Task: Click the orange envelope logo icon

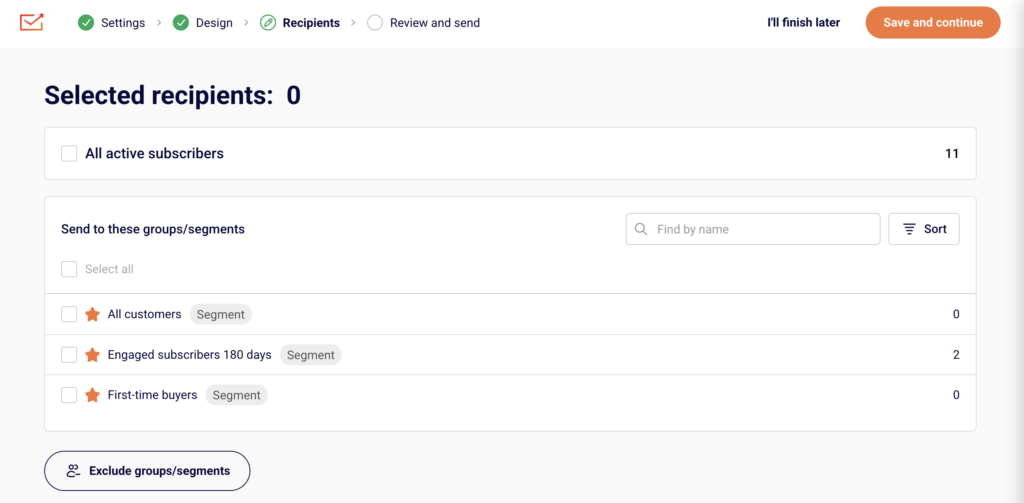Action: tap(31, 22)
